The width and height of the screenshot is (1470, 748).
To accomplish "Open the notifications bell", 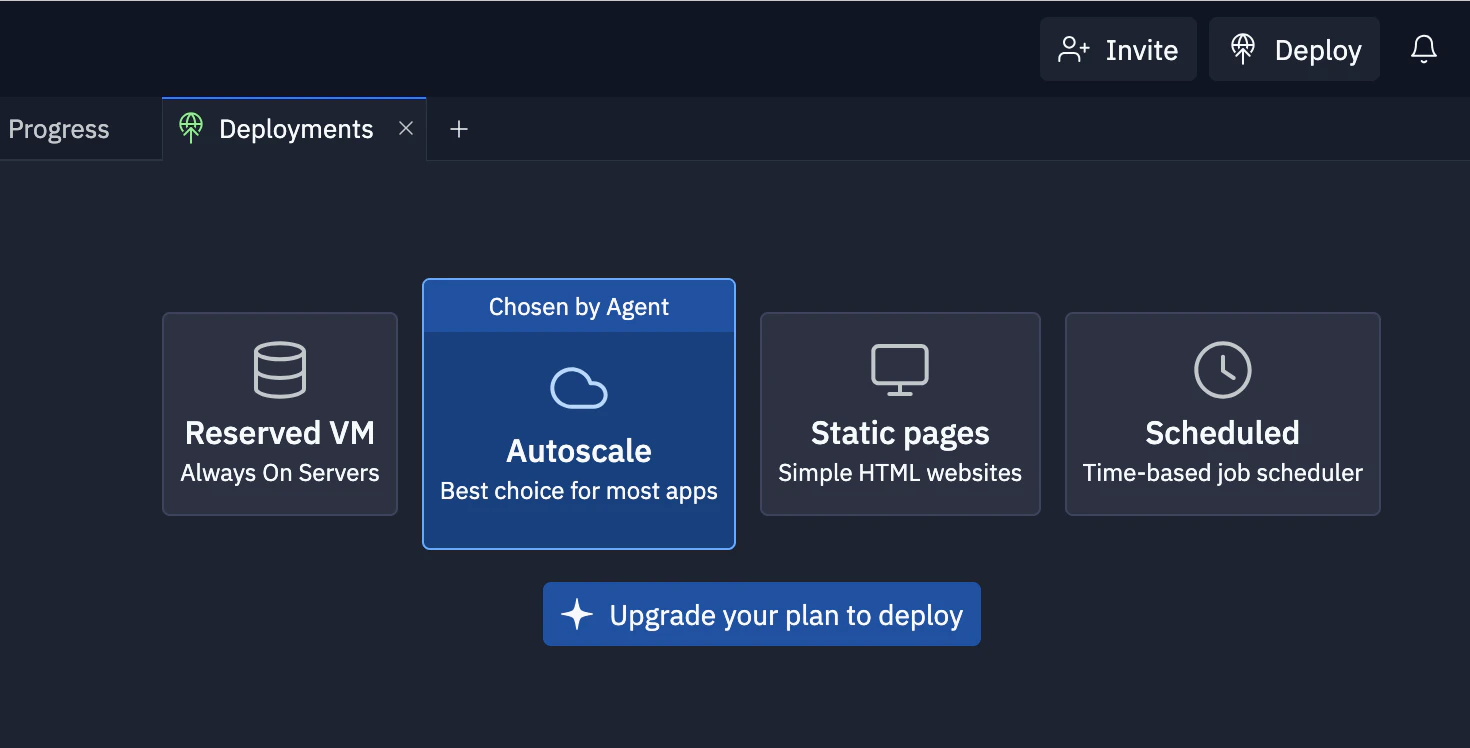I will [x=1423, y=49].
